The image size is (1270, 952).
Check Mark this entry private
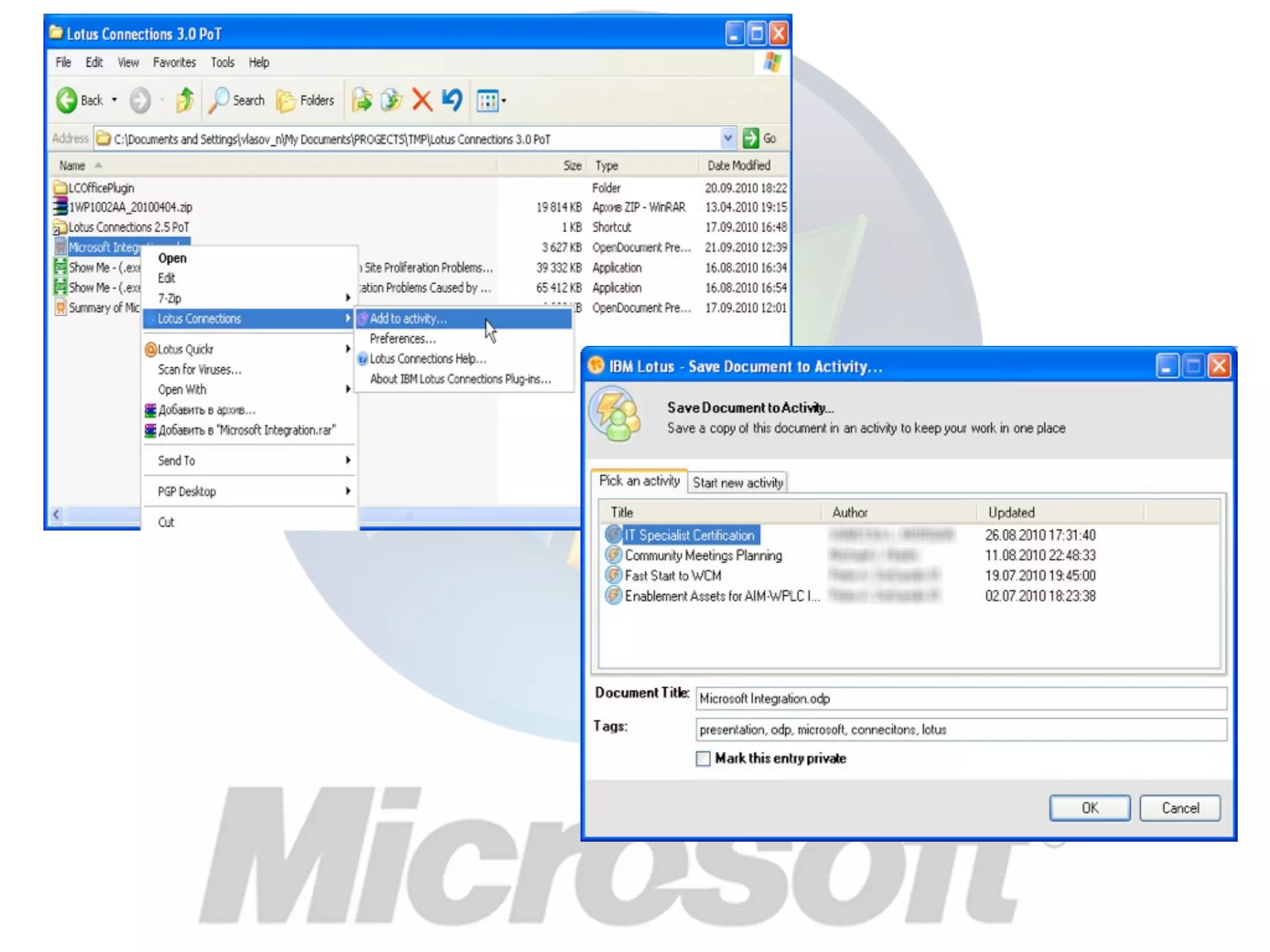tap(703, 759)
